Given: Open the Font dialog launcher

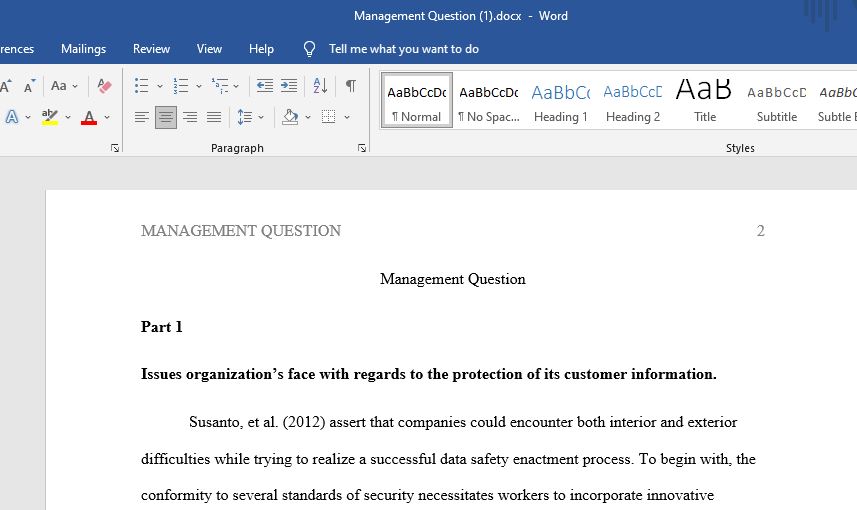Looking at the screenshot, I should coord(115,148).
